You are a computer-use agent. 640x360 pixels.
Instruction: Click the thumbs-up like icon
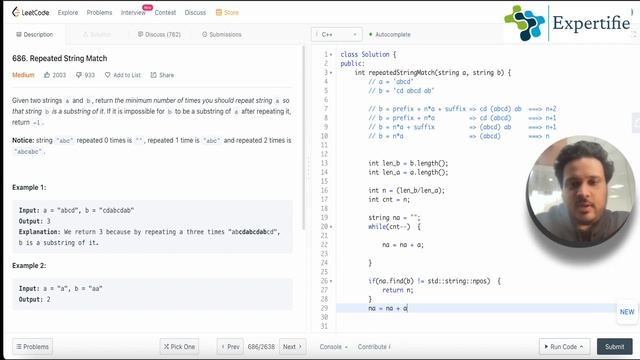click(x=47, y=75)
